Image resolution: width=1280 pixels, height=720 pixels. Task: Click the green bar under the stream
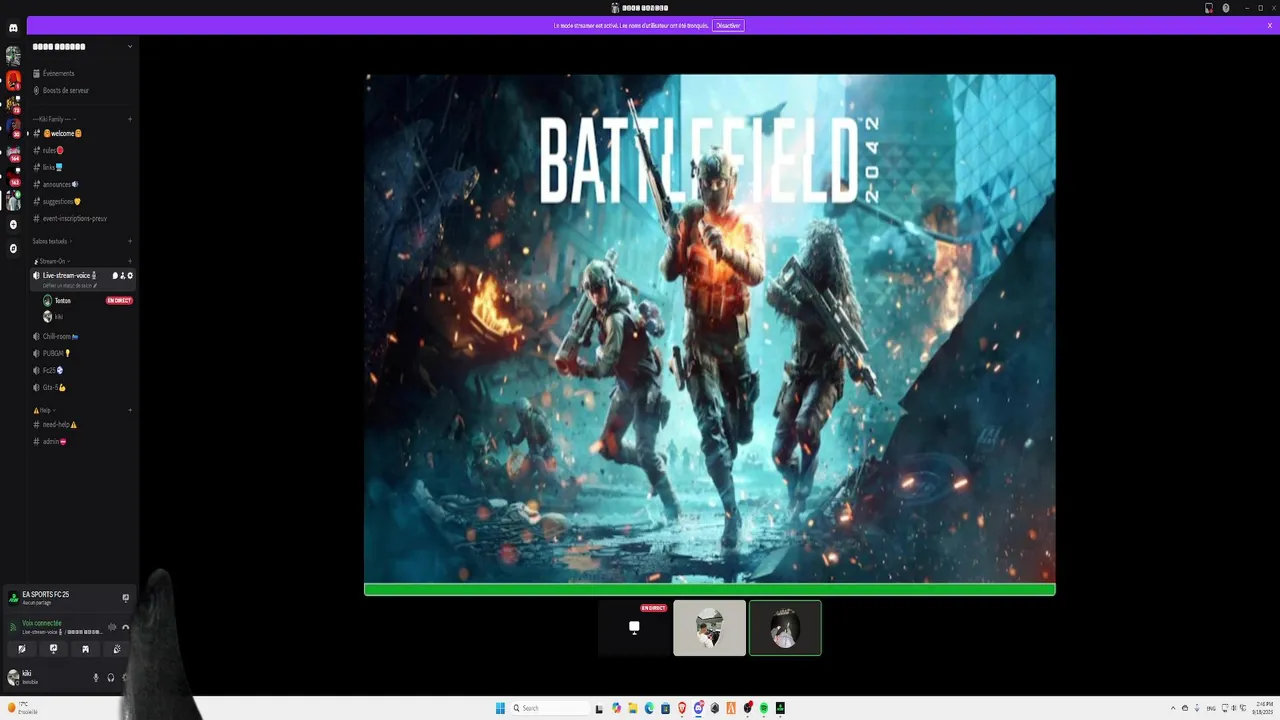click(x=710, y=590)
